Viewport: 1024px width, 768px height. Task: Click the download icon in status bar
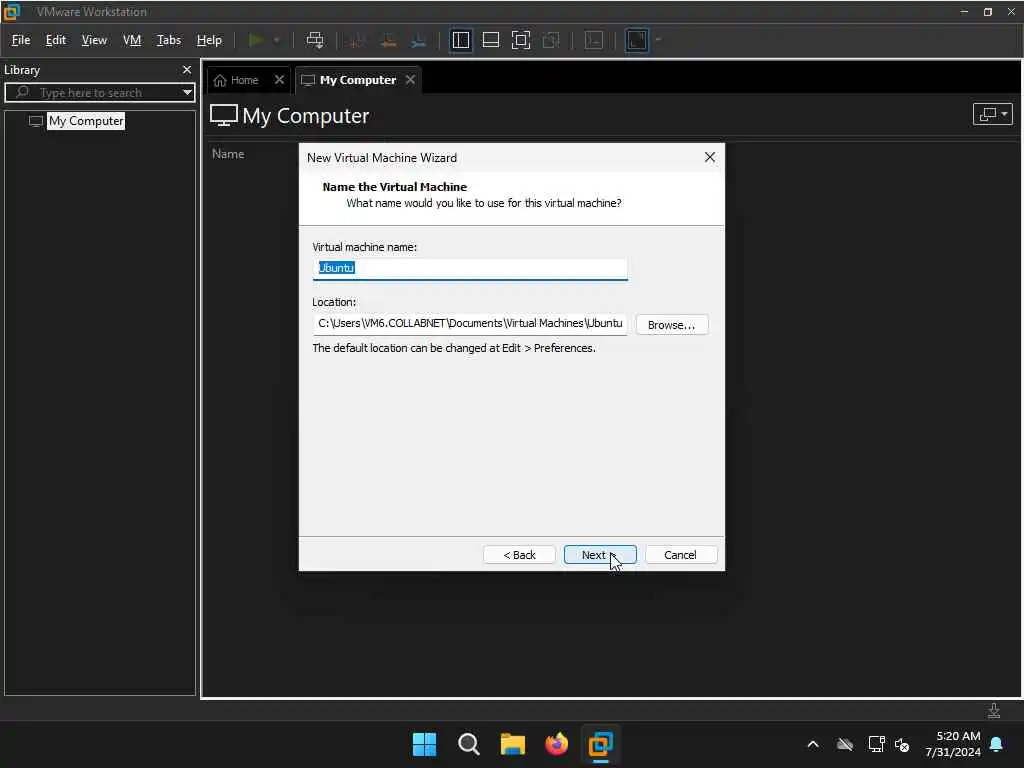(994, 710)
